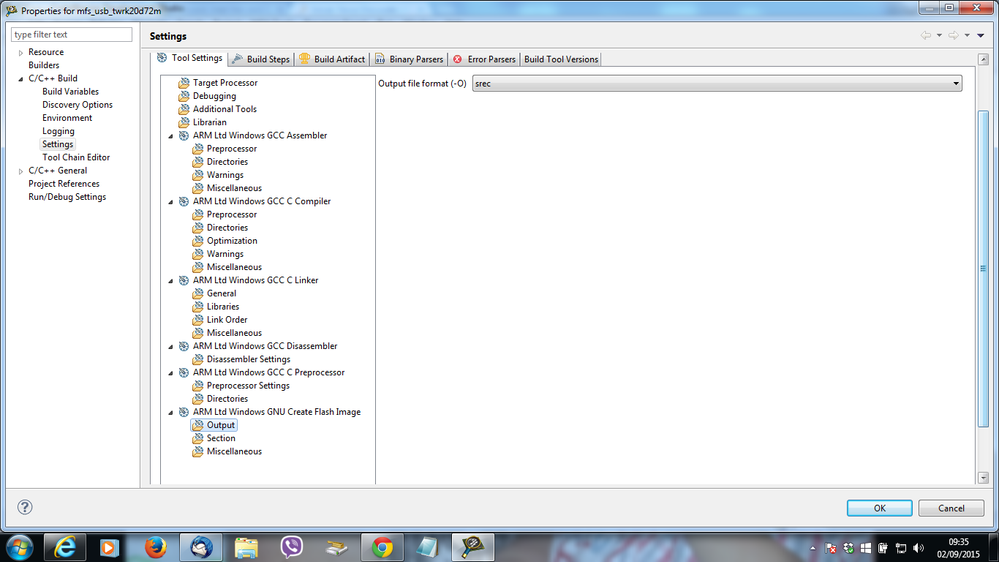
Task: Collapse the ARM Ltd Windows GCC C Linker node
Action: pyautogui.click(x=171, y=281)
